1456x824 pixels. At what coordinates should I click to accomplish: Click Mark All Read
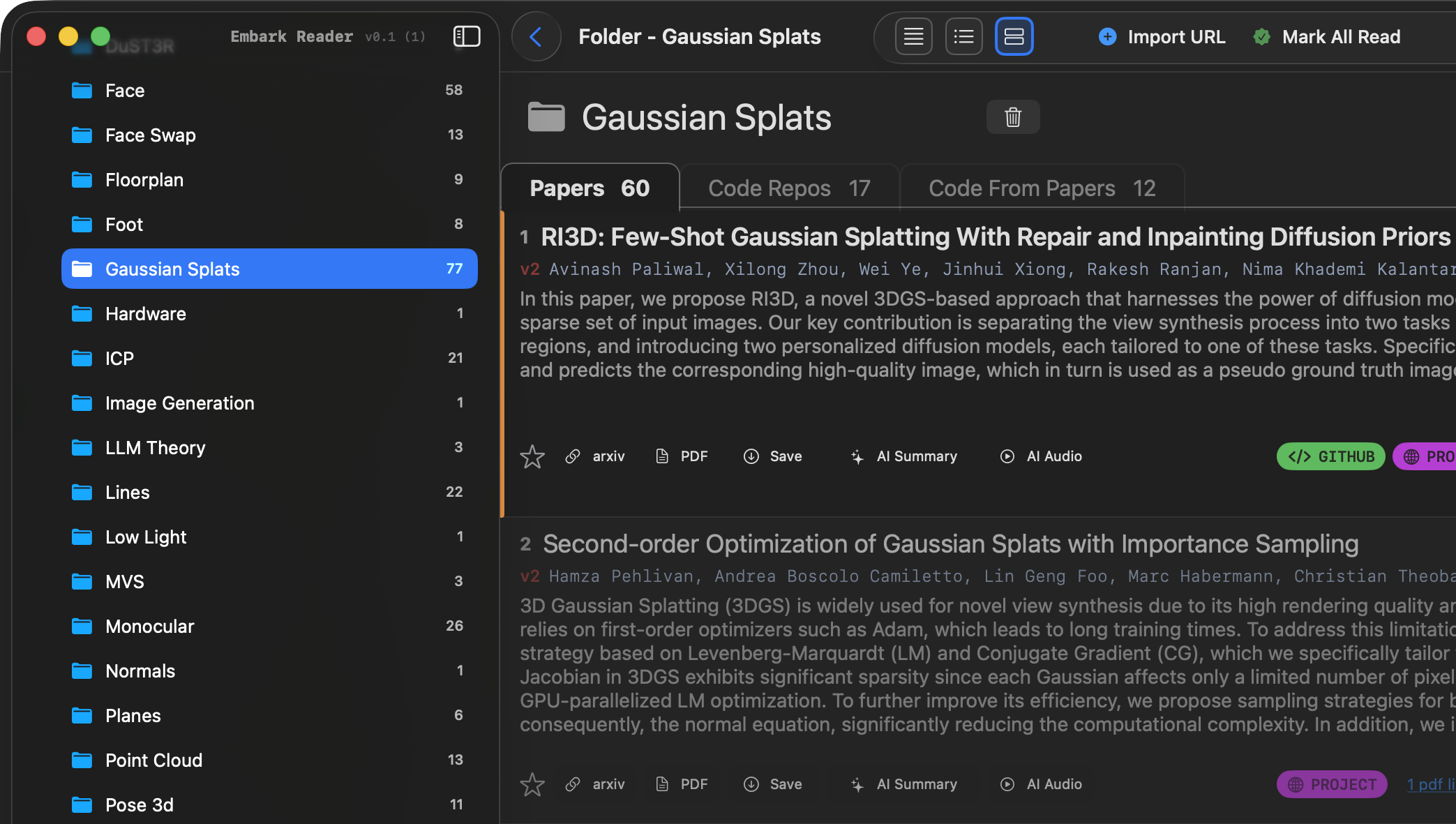1326,37
